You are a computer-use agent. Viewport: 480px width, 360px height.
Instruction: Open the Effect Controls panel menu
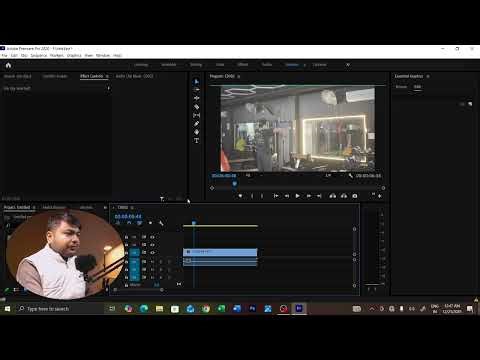pyautogui.click(x=107, y=76)
